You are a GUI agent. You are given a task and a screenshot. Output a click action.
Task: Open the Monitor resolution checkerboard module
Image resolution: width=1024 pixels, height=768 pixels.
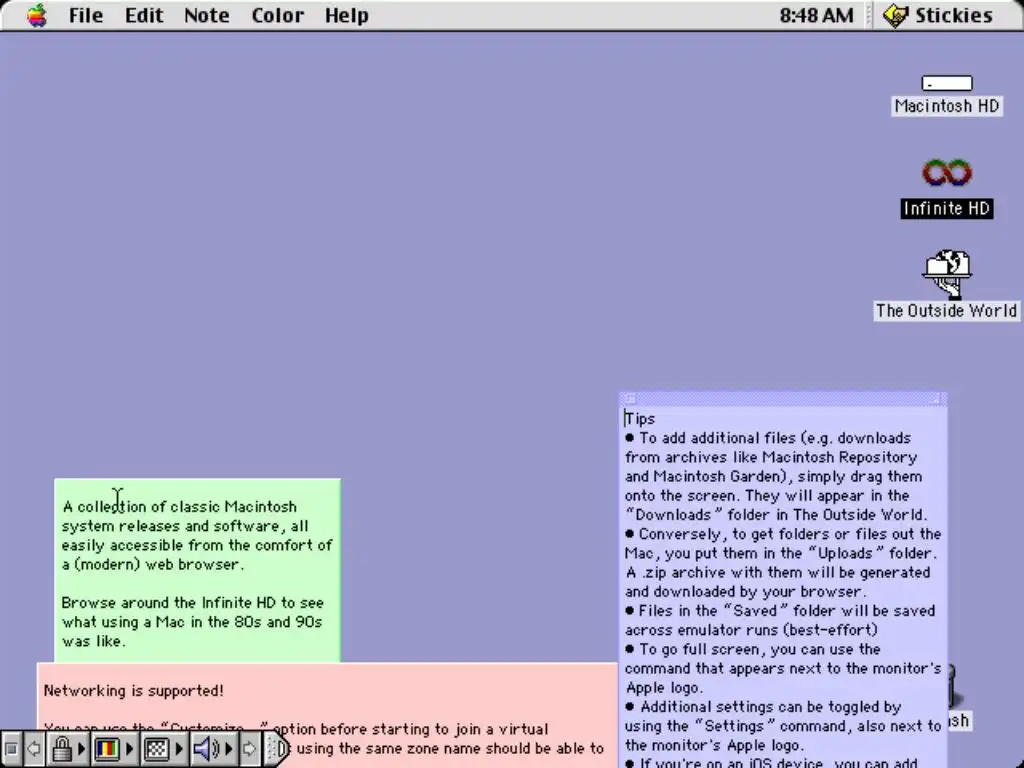[x=163, y=748]
